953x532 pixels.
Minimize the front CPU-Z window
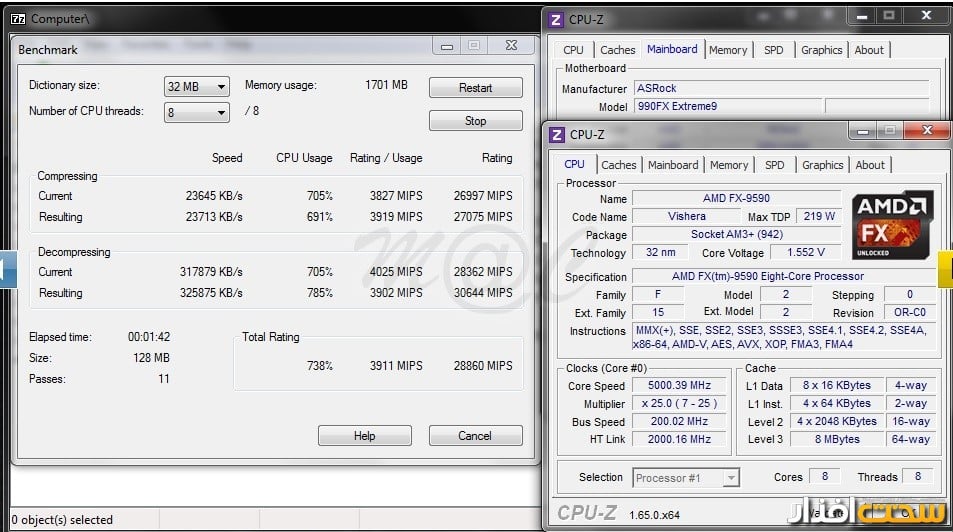coord(862,131)
